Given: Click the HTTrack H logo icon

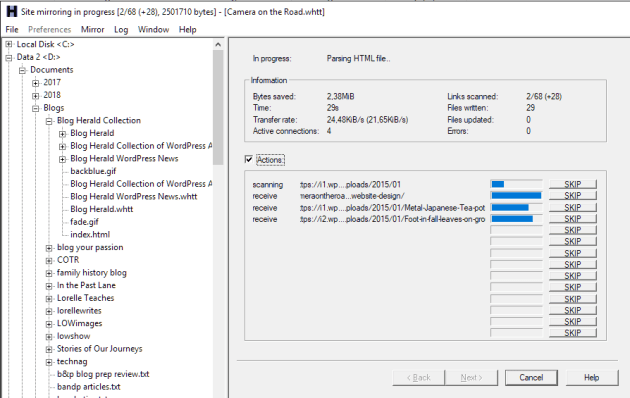Looking at the screenshot, I should pyautogui.click(x=12, y=12).
